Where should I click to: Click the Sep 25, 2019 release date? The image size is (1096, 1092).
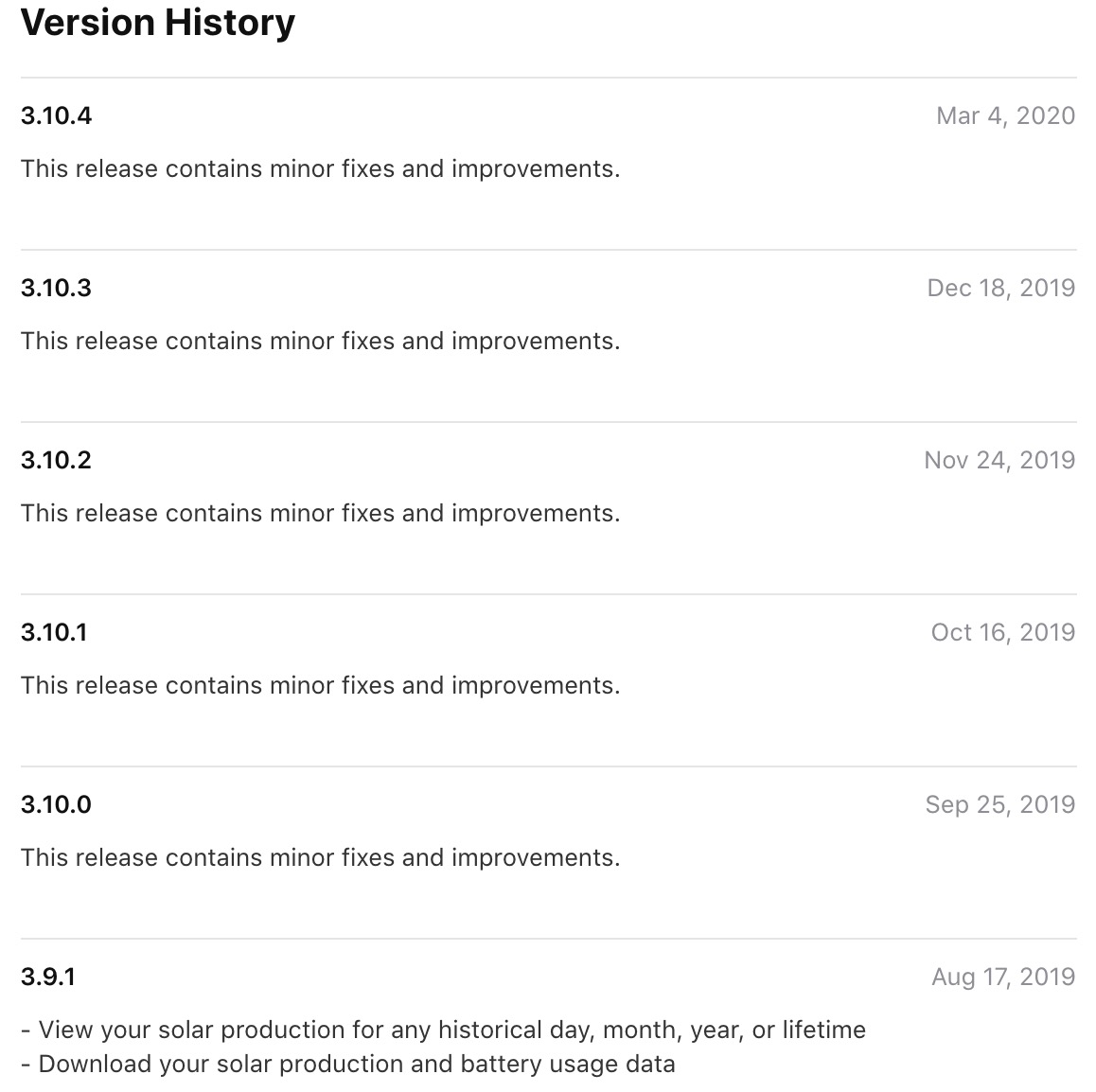tap(999, 804)
